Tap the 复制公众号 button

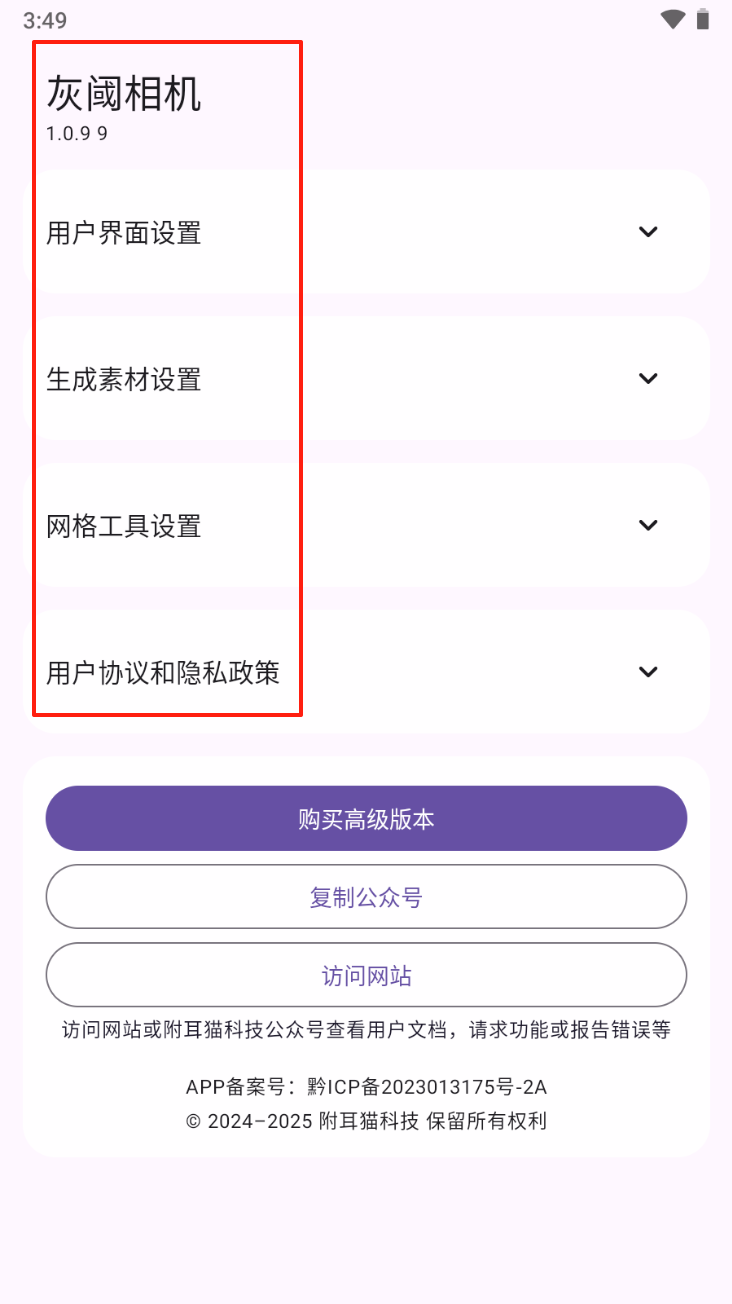(x=366, y=897)
